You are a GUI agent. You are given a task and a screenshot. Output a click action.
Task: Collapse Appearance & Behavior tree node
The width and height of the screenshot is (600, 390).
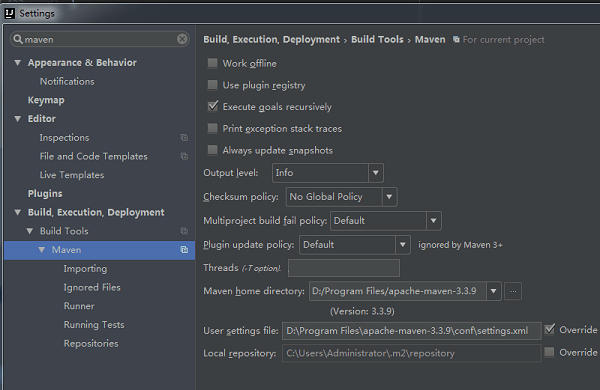pyautogui.click(x=18, y=62)
